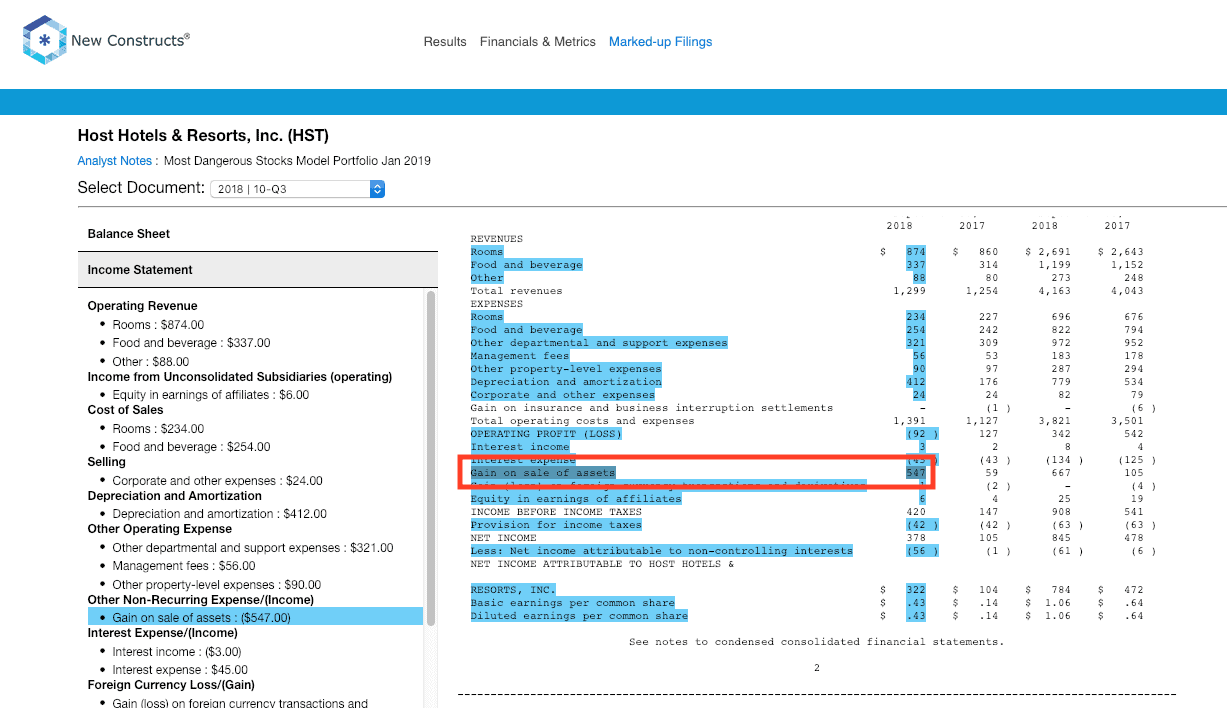Click Provision for income taxes line

pos(556,525)
